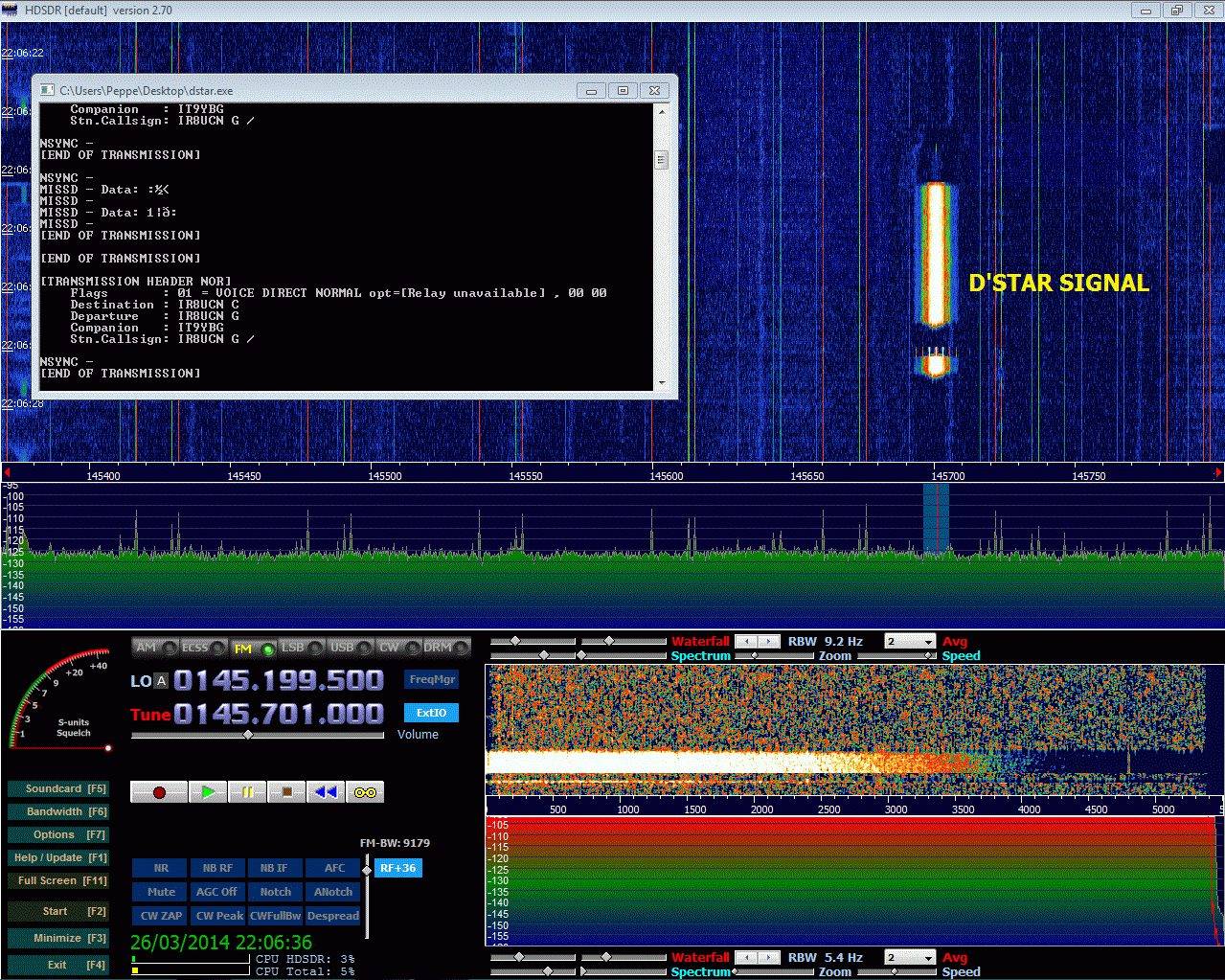Toggle the Despread option

pyautogui.click(x=333, y=916)
